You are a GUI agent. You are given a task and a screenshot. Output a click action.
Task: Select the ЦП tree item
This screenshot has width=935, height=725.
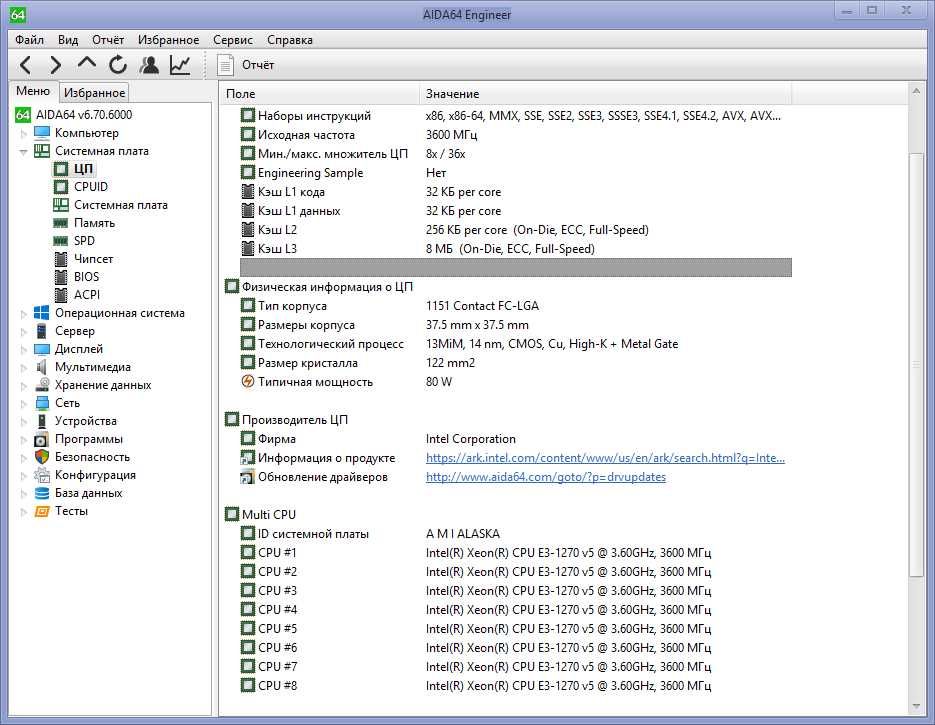click(75, 169)
